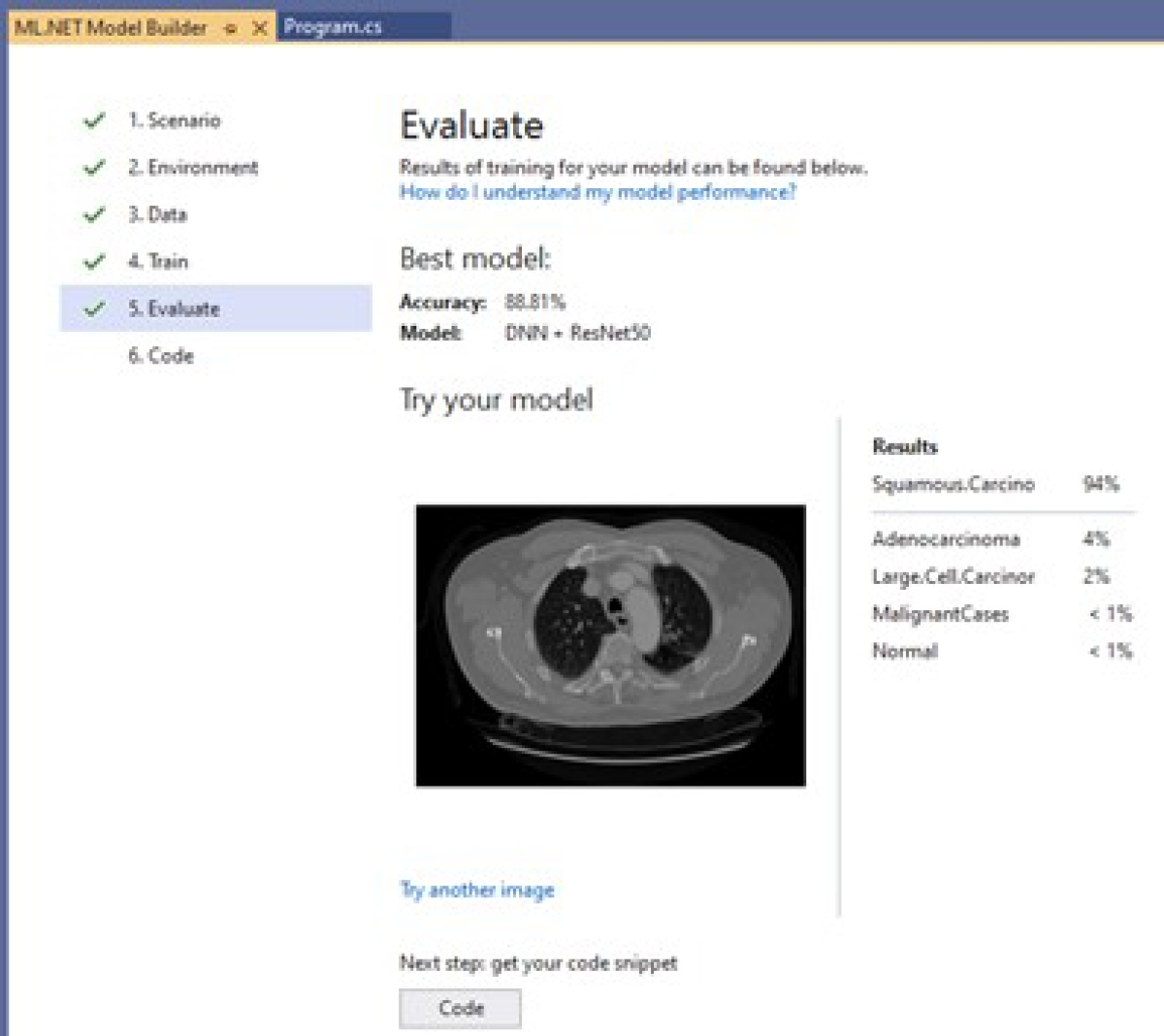Open step 2. Environment
The width and height of the screenshot is (1164, 1036).
click(193, 168)
